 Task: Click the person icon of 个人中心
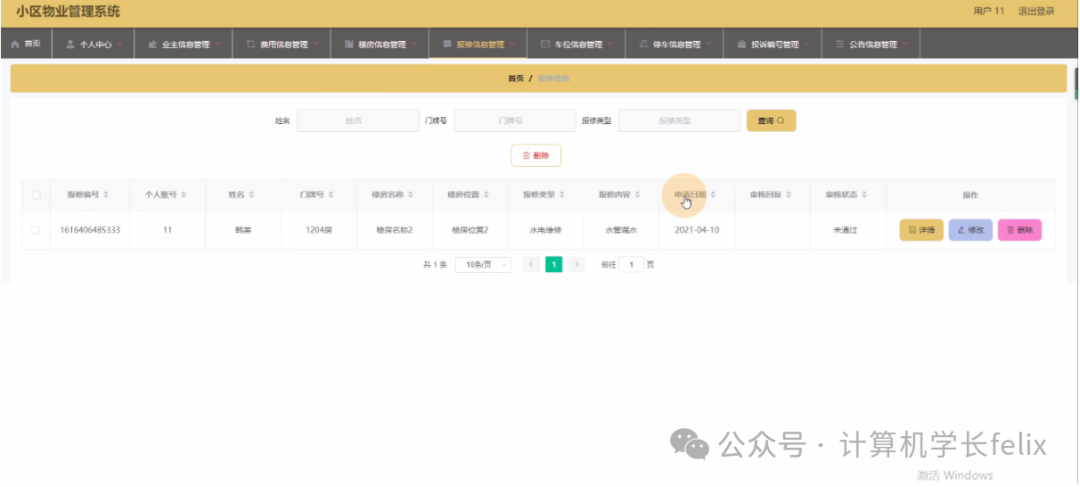70,44
